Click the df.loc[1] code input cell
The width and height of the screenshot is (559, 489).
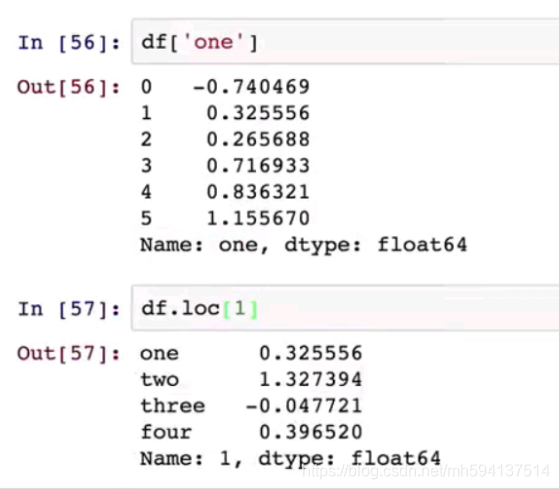[x=345, y=308]
